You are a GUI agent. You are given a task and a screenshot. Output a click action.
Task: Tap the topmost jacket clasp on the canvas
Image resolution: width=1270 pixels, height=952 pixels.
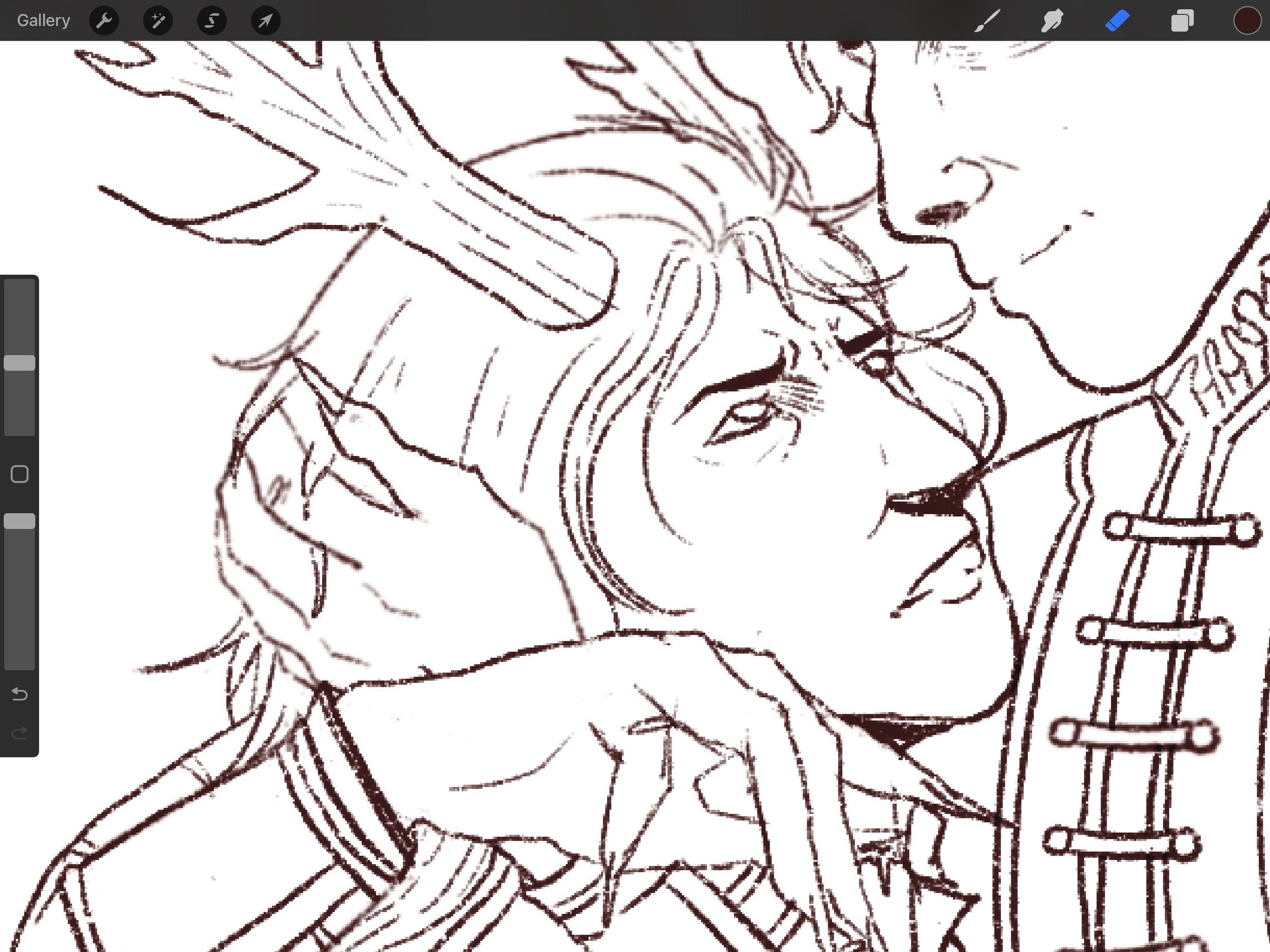click(x=1182, y=528)
